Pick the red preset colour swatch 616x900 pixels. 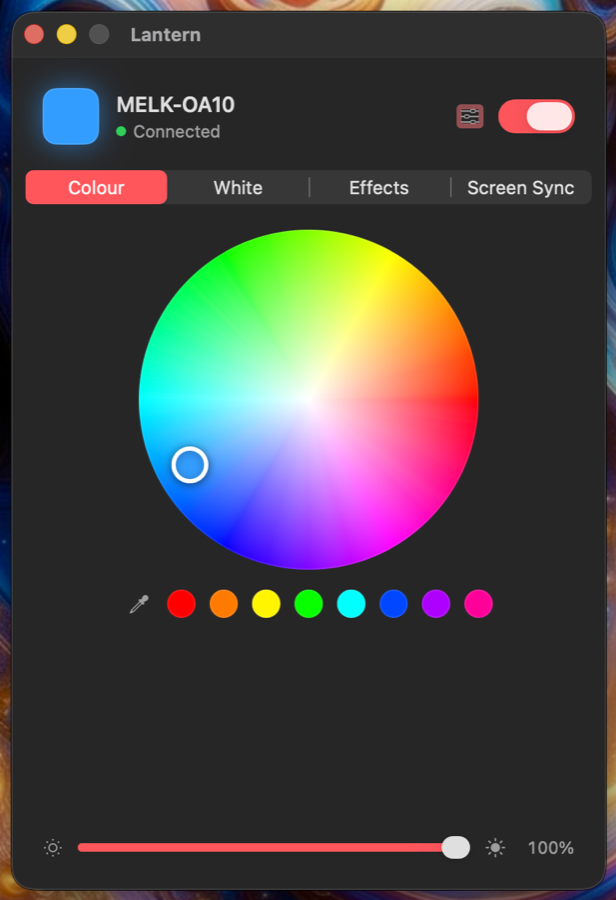click(x=181, y=604)
